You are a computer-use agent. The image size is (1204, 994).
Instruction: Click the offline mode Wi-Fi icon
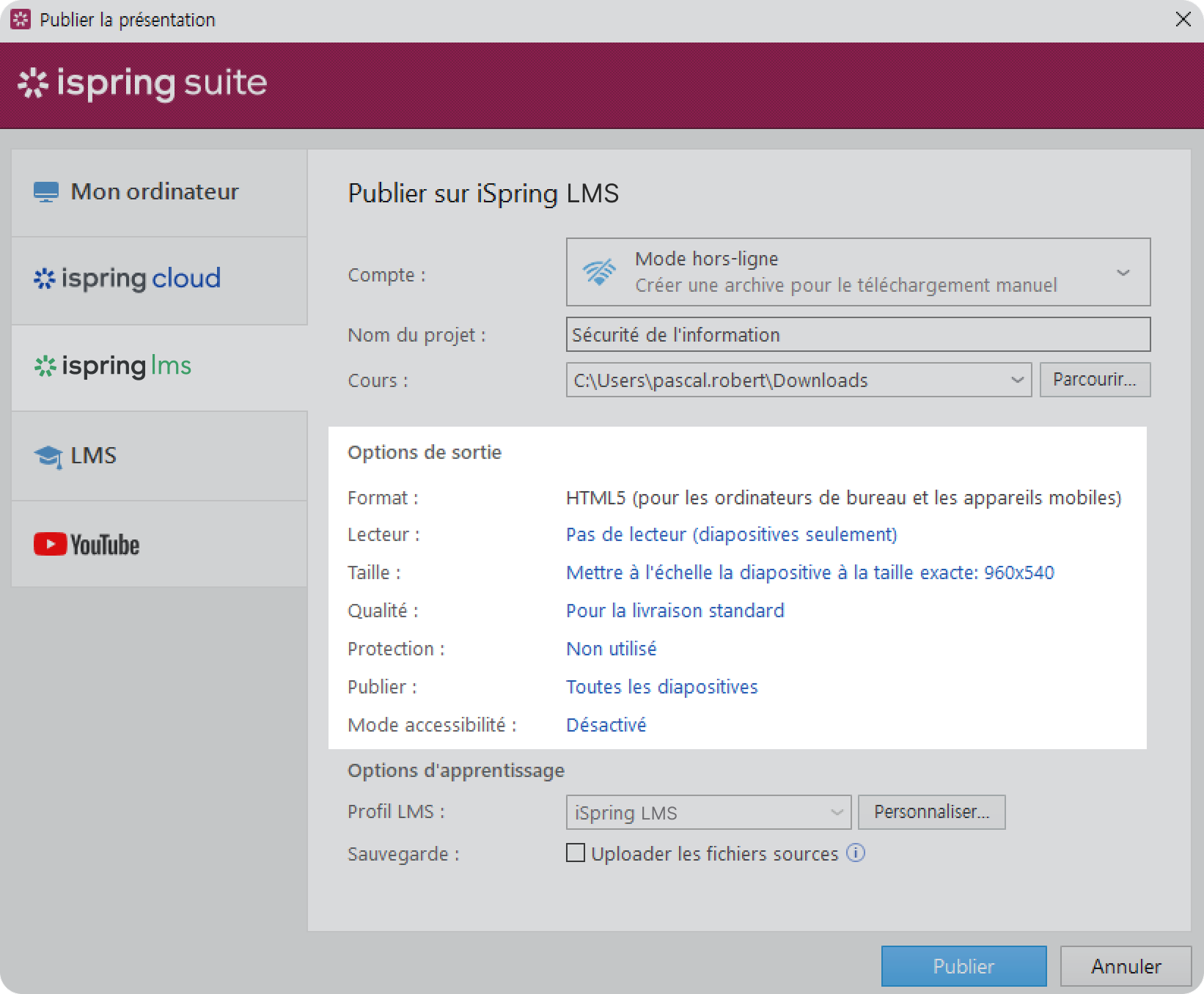click(599, 272)
